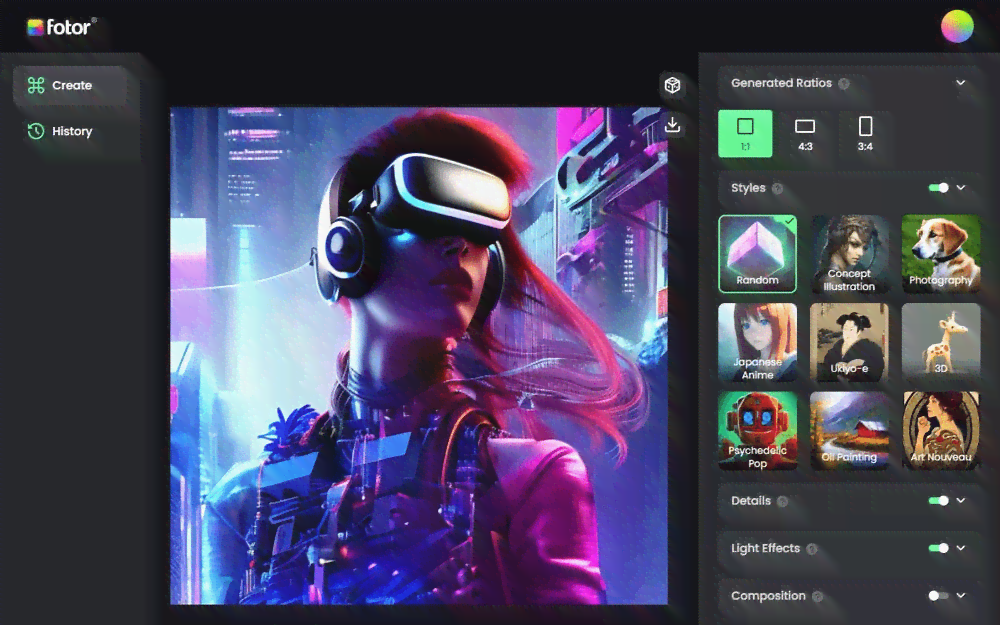Select the 4:3 landscape ratio

[x=805, y=133]
